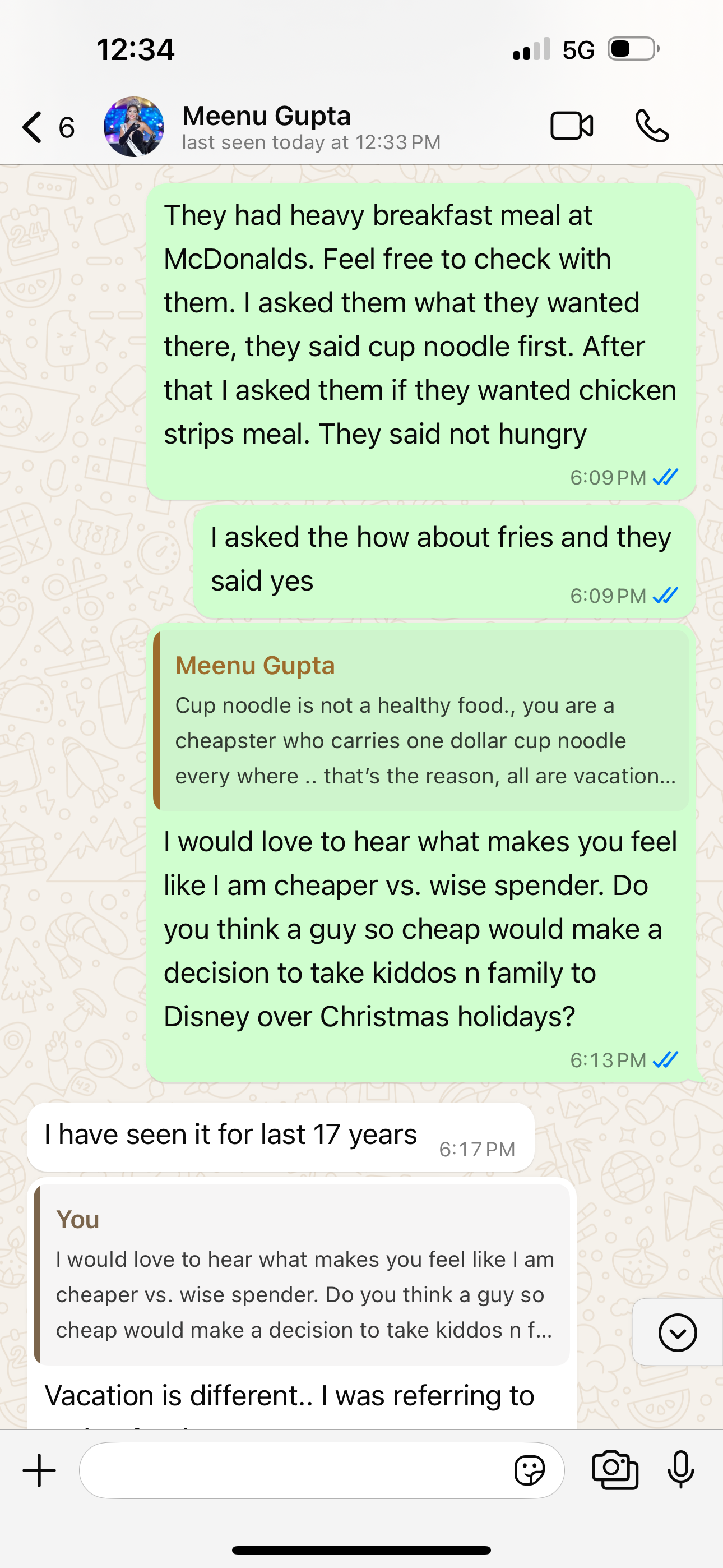Start a voice call with Meenu Gupta
The image size is (723, 1568).
(652, 127)
